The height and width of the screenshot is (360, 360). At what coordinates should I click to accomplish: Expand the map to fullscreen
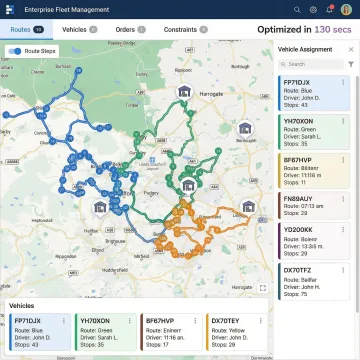coord(263,288)
